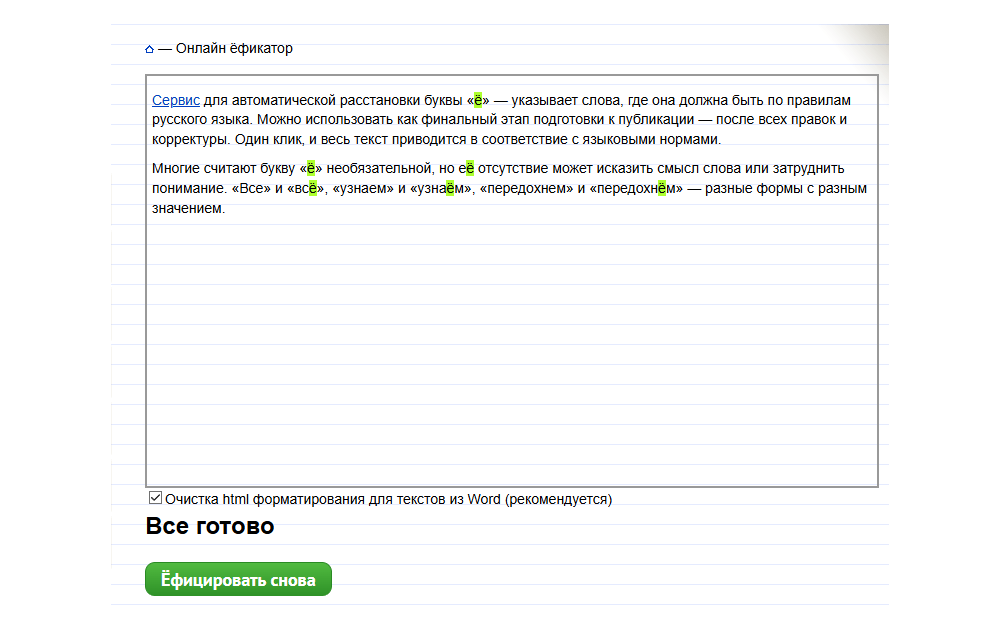The image size is (1000, 637).
Task: Click the word «корректуры» in the first paragraph
Action: pyautogui.click(x=190, y=140)
